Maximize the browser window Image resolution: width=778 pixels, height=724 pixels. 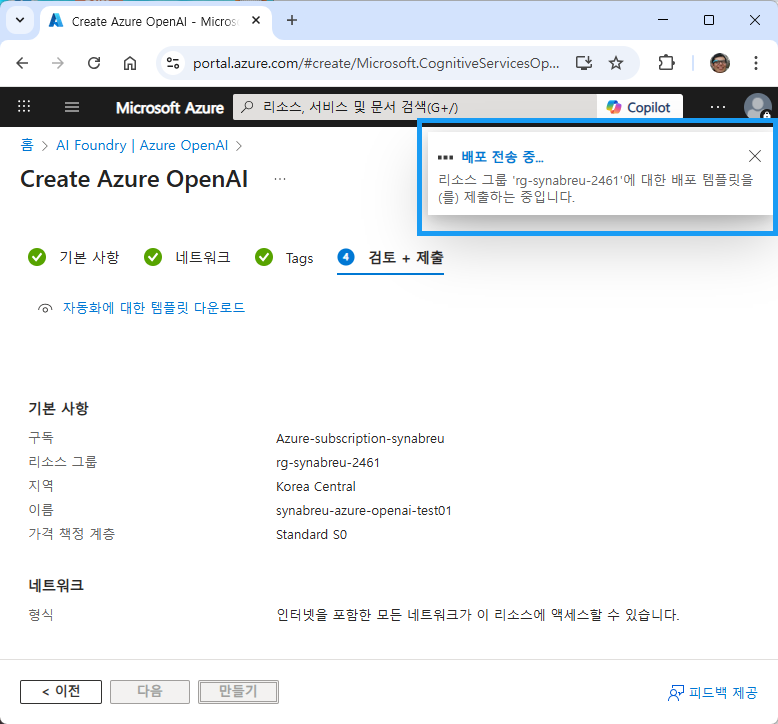(709, 20)
